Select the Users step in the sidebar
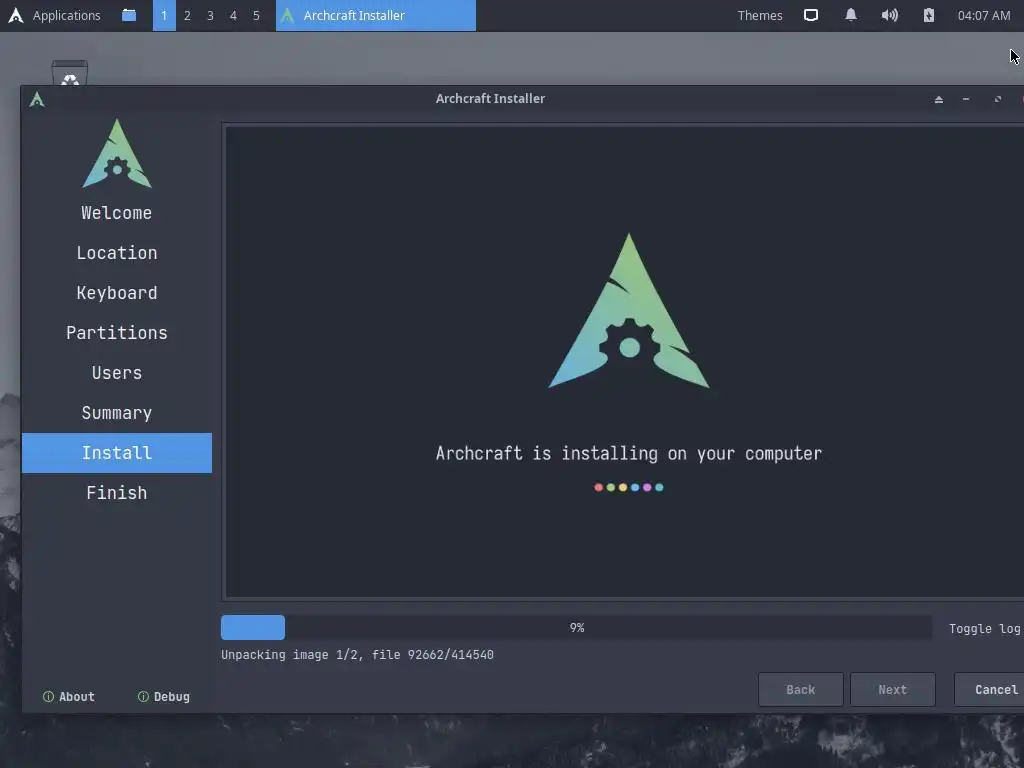 pos(117,373)
